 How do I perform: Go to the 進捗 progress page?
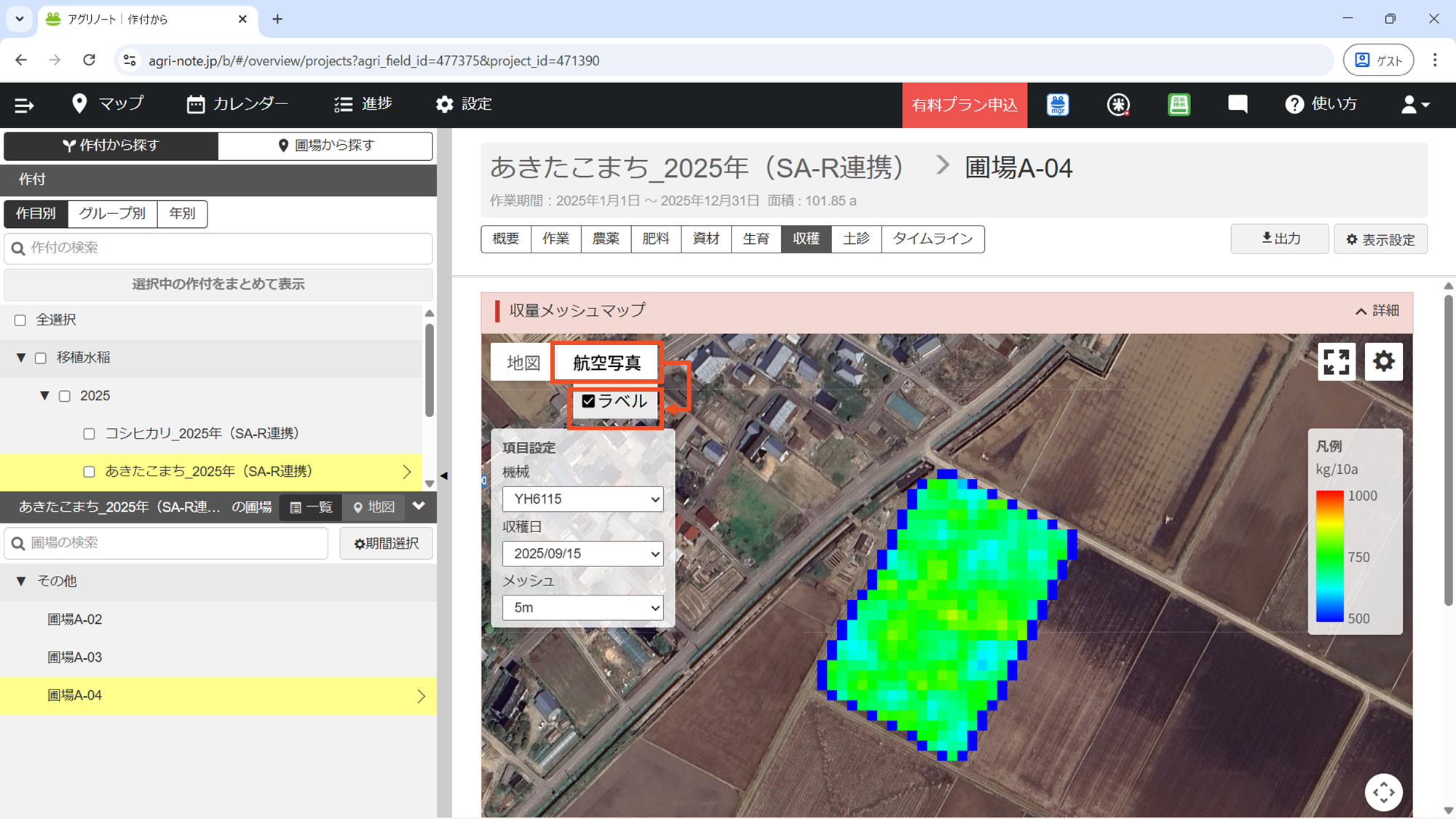point(363,104)
